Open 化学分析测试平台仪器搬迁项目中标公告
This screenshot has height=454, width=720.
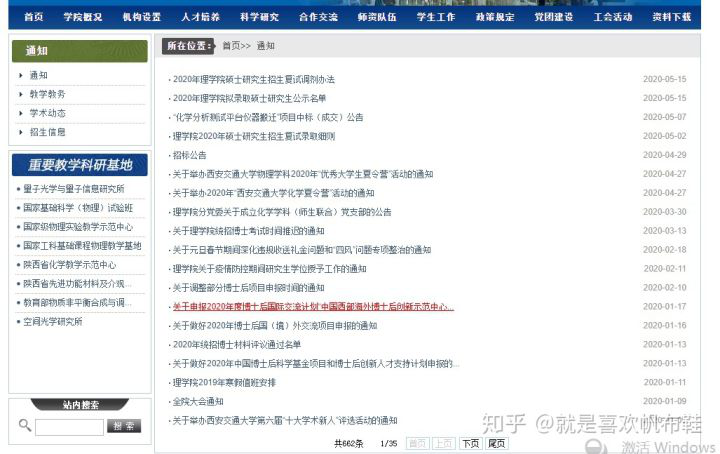coord(268,117)
